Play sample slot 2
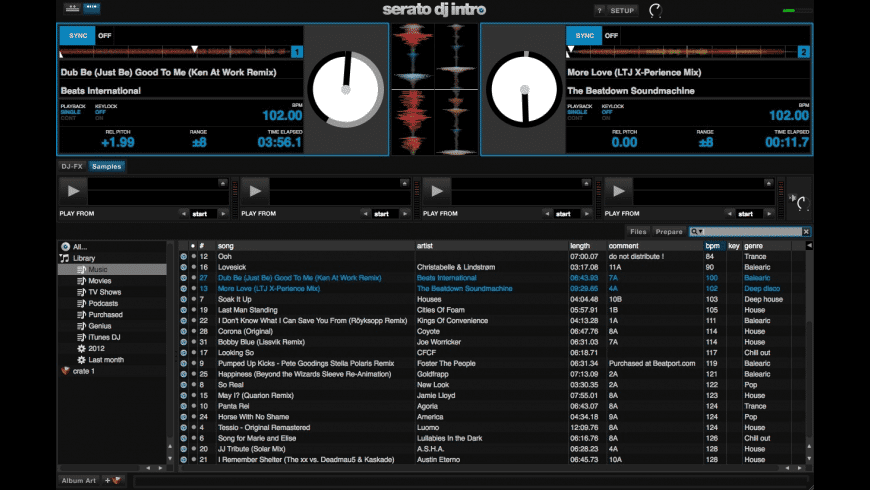Viewport: 870px width, 490px height. pyautogui.click(x=255, y=191)
